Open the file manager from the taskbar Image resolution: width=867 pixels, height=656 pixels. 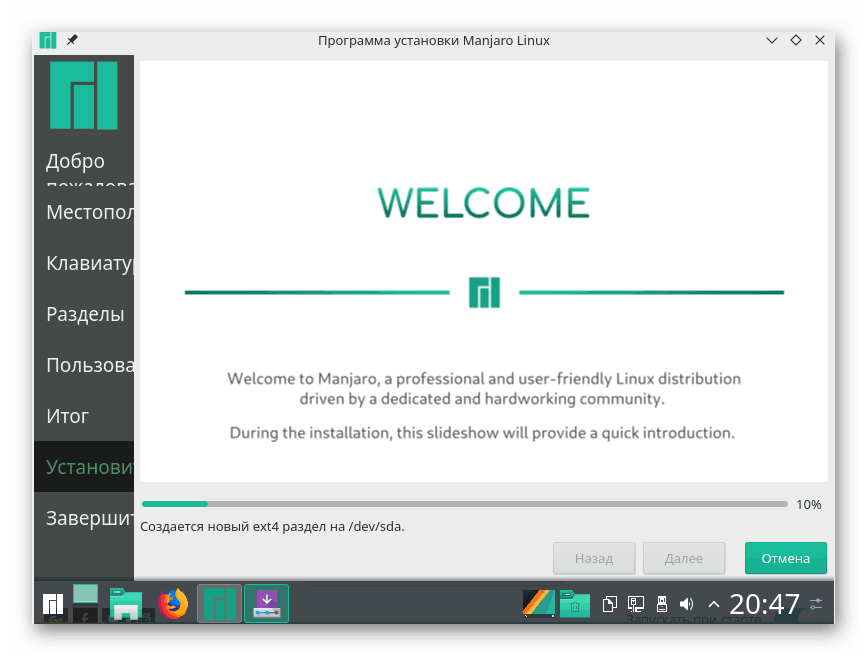[x=126, y=603]
